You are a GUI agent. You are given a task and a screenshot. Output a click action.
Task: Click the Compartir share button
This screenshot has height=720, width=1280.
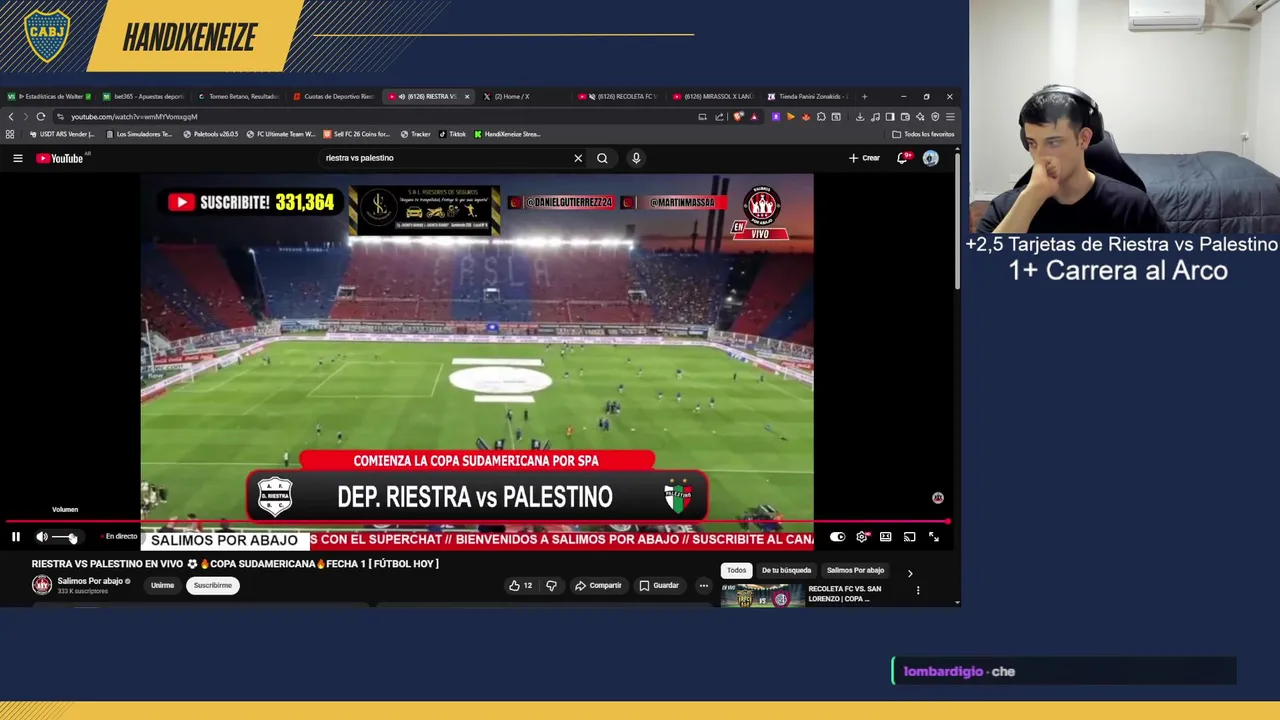pos(598,585)
